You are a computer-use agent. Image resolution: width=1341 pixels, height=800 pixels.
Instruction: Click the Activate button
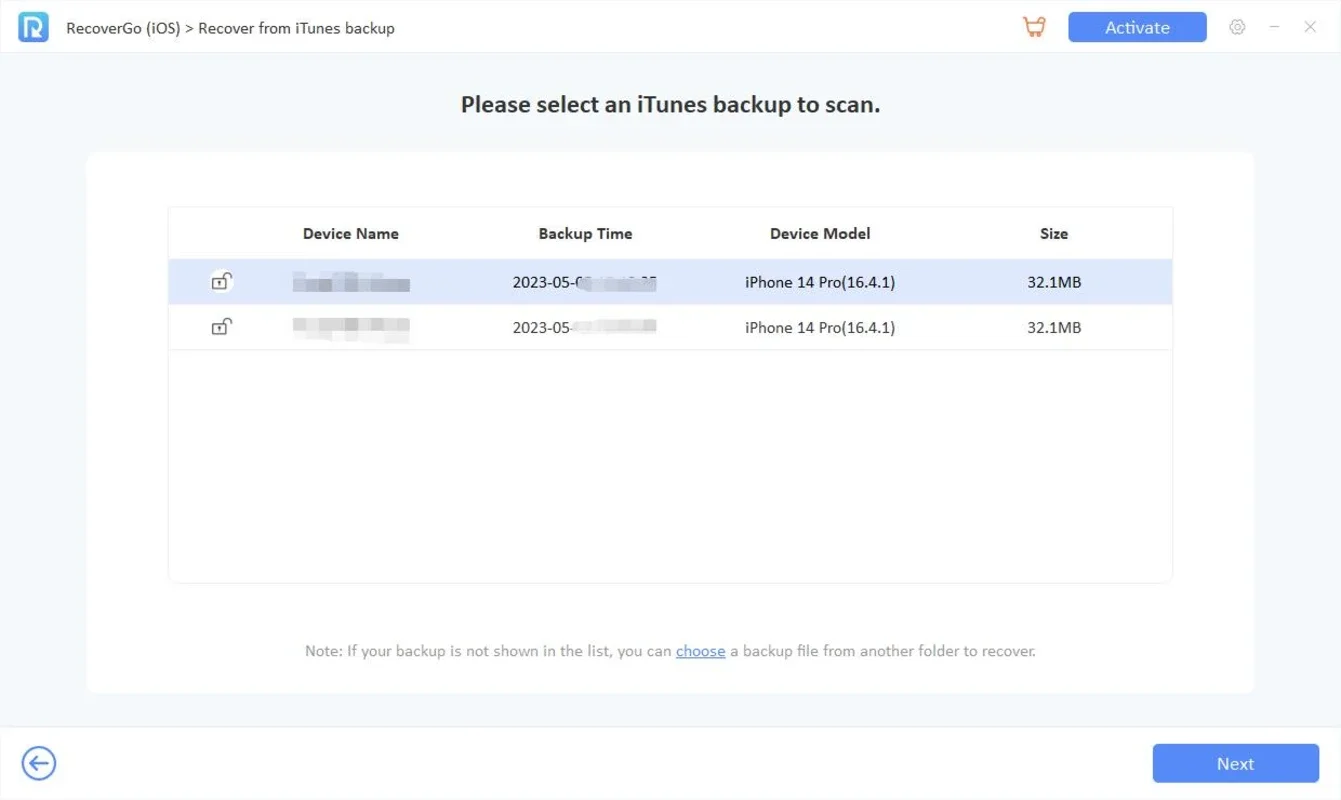(1137, 28)
